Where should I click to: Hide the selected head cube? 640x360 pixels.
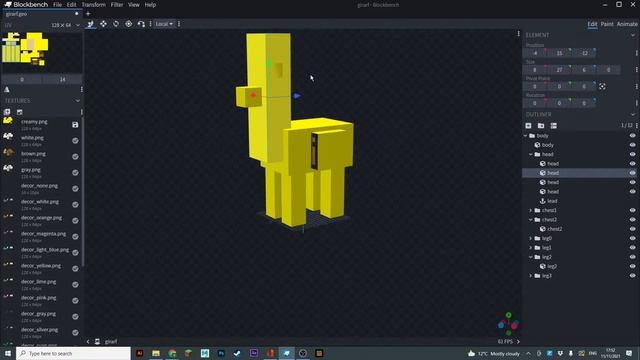(632, 173)
